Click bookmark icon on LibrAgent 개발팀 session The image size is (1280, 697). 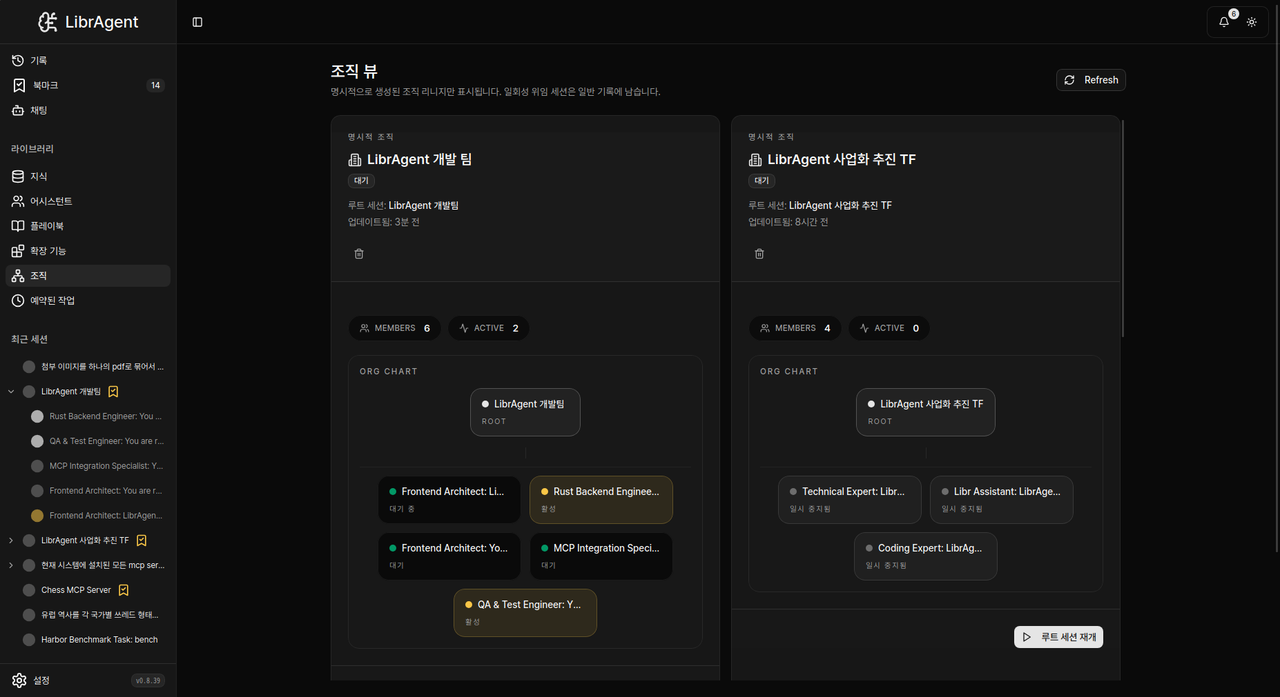(114, 392)
